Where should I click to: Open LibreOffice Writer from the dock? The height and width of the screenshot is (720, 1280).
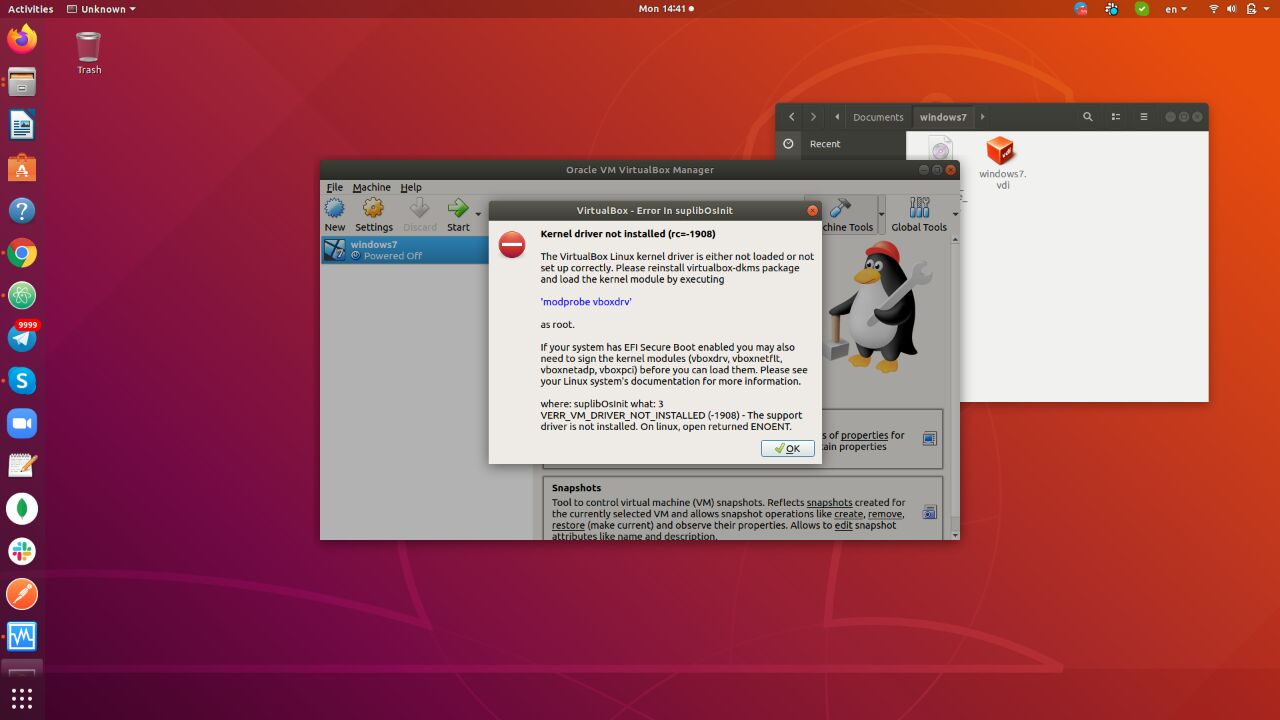coord(22,125)
